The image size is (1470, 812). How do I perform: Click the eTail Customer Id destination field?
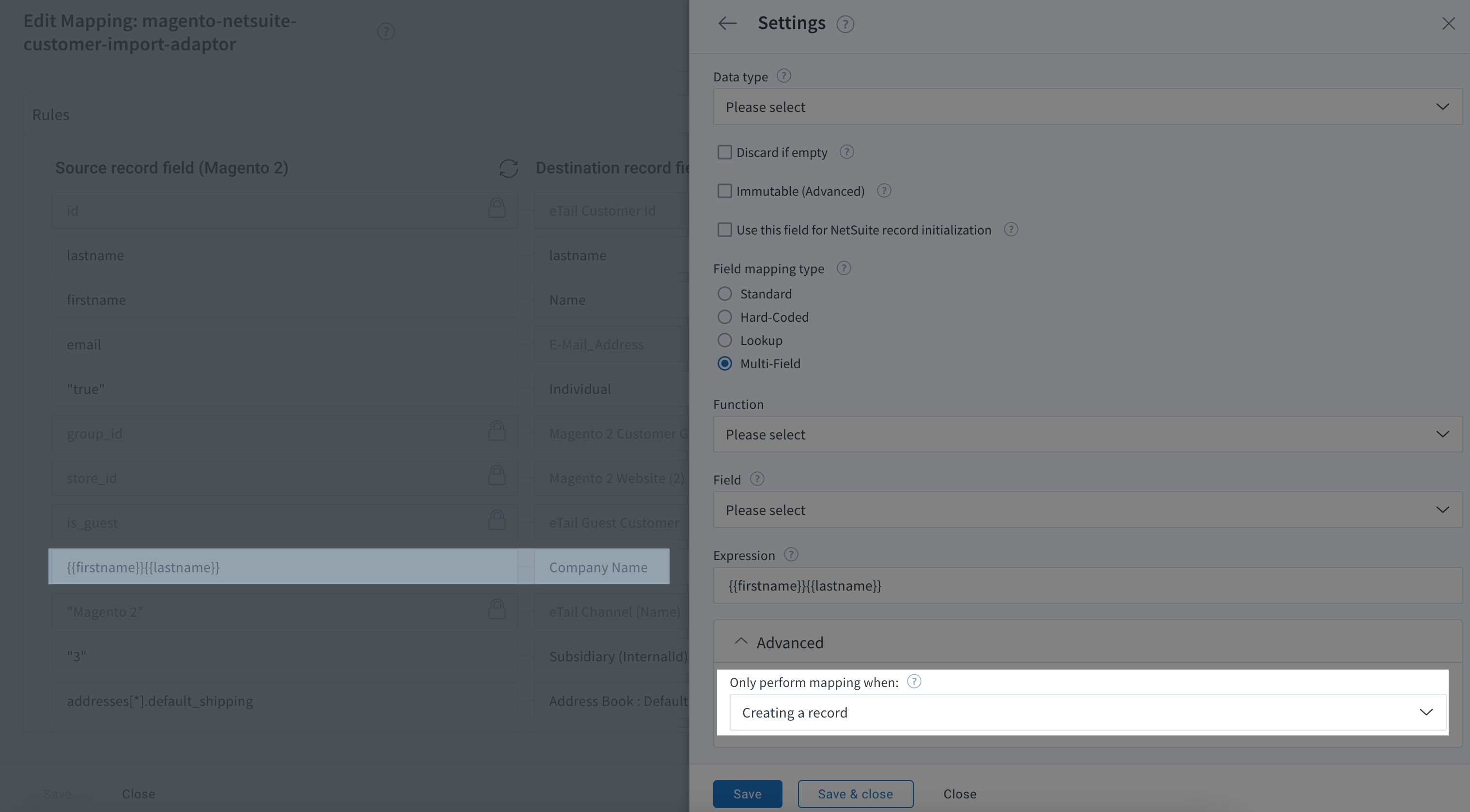612,211
